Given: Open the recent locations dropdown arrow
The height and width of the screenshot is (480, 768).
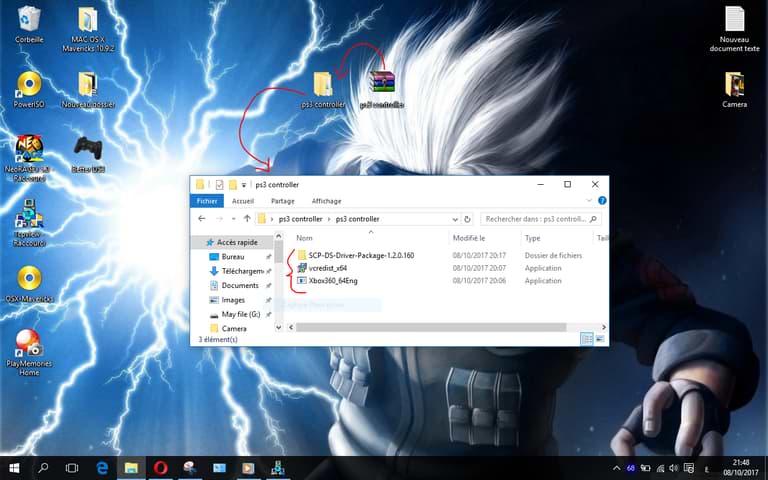Looking at the screenshot, I should point(234,218).
